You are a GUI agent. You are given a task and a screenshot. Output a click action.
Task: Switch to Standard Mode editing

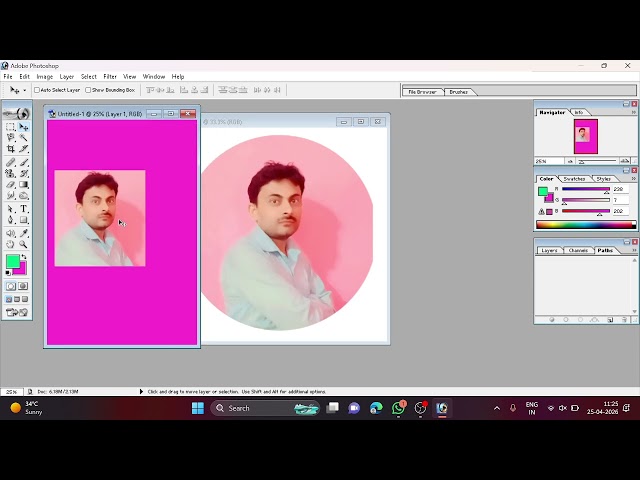tap(11, 286)
